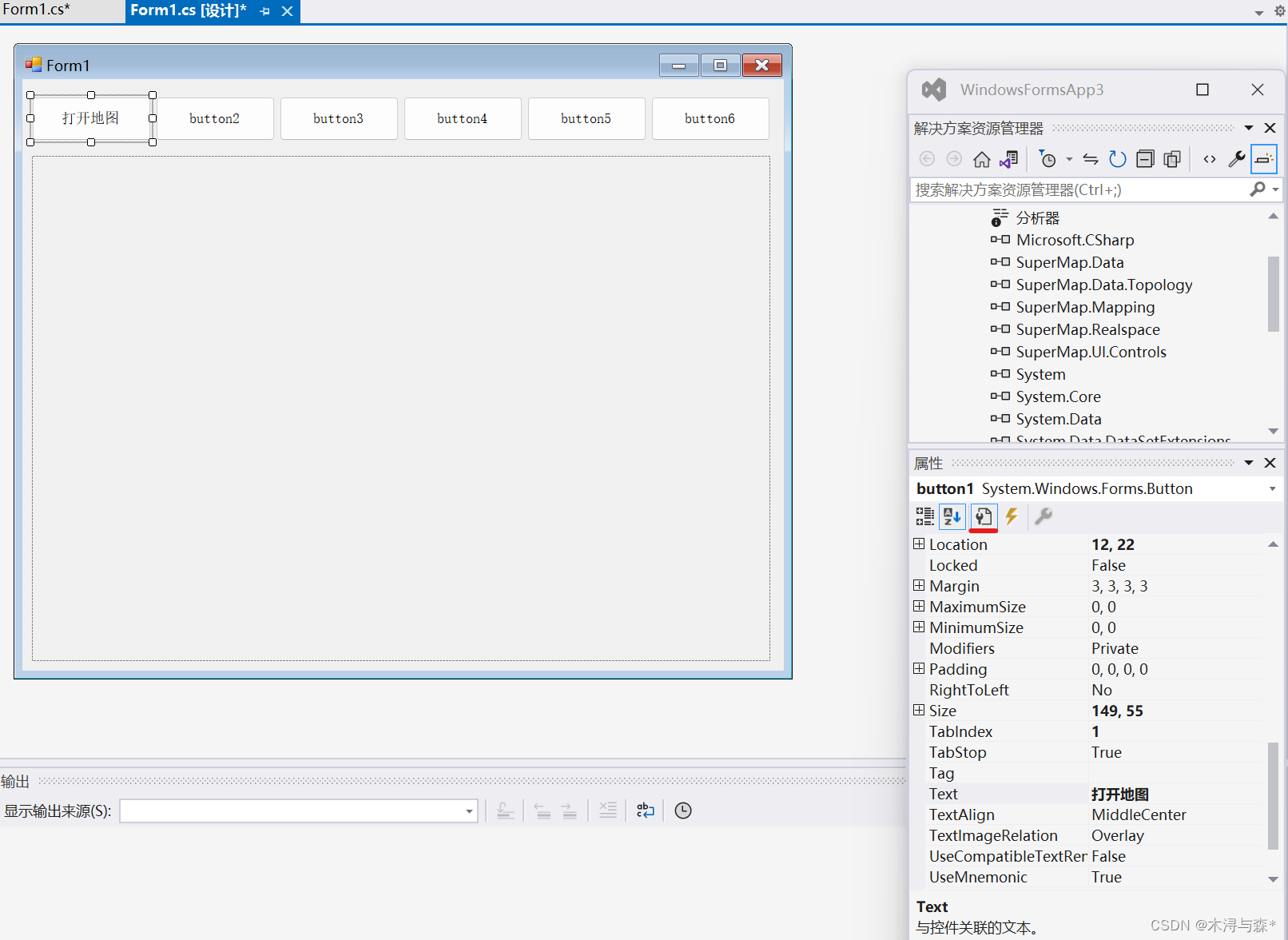
Task: Open the 显示输出来源 dropdown
Action: tap(467, 811)
